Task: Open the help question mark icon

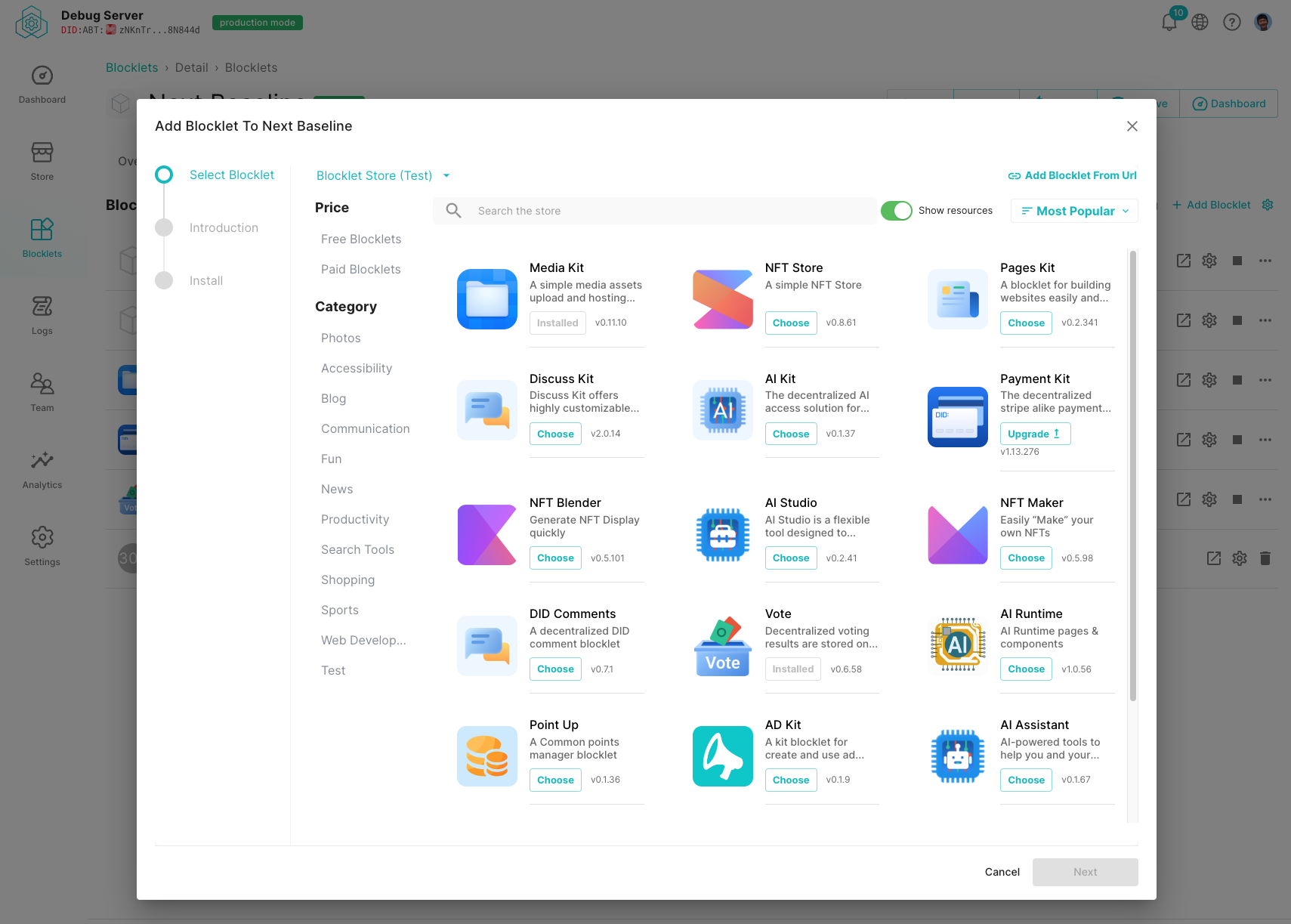Action: click(x=1232, y=22)
